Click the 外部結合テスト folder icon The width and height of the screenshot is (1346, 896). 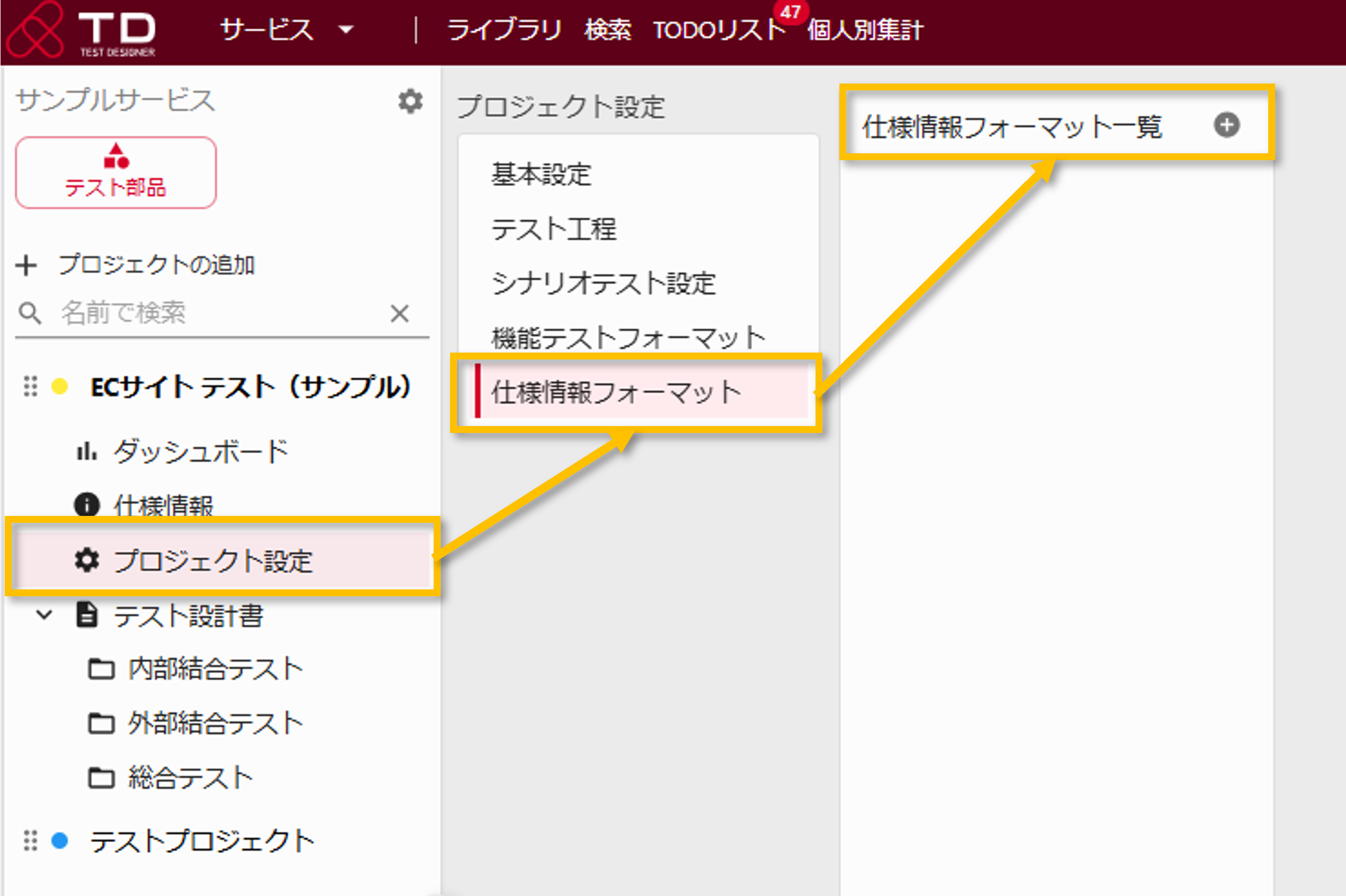click(101, 724)
